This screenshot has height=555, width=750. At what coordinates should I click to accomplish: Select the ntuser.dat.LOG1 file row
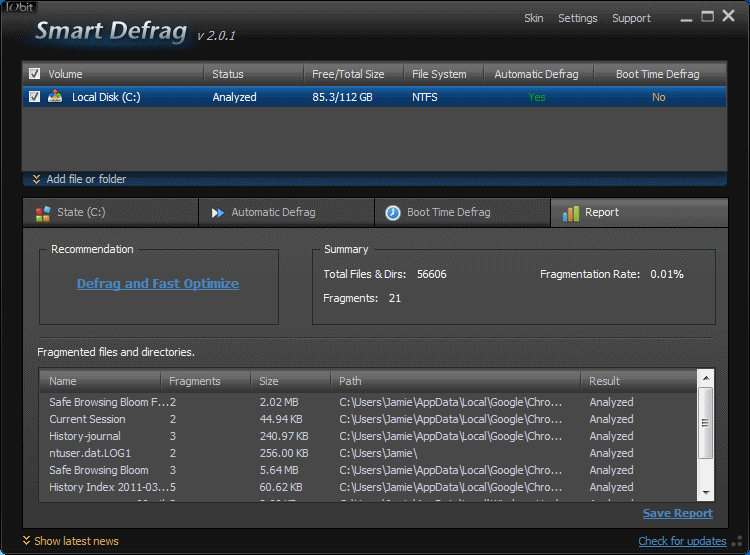368,453
